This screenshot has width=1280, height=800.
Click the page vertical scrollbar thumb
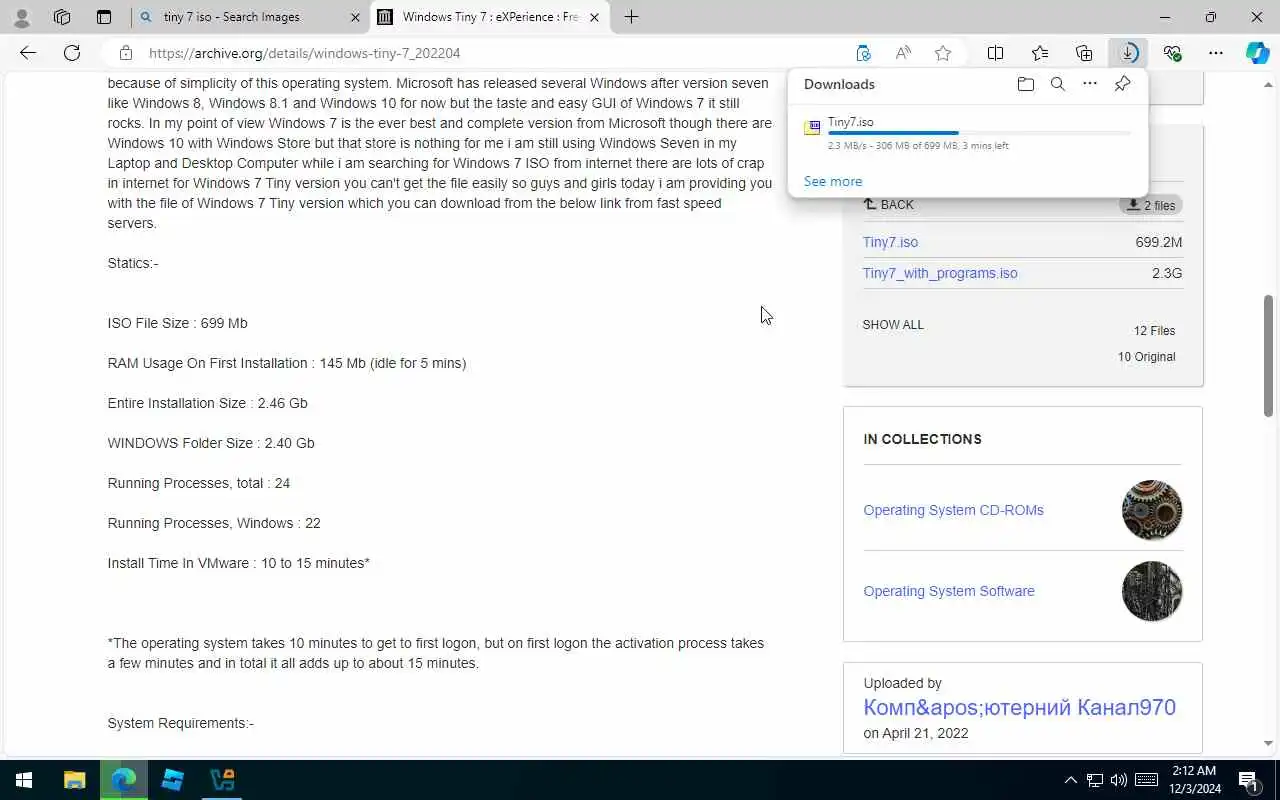click(x=1268, y=355)
